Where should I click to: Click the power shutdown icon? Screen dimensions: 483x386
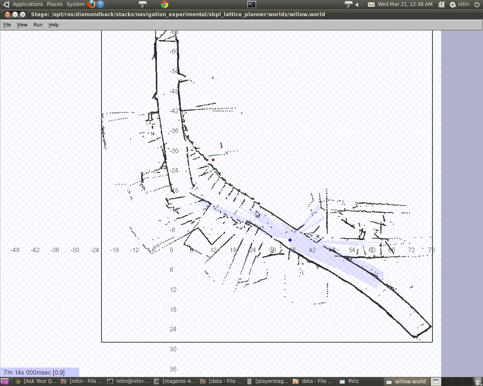(477, 4)
